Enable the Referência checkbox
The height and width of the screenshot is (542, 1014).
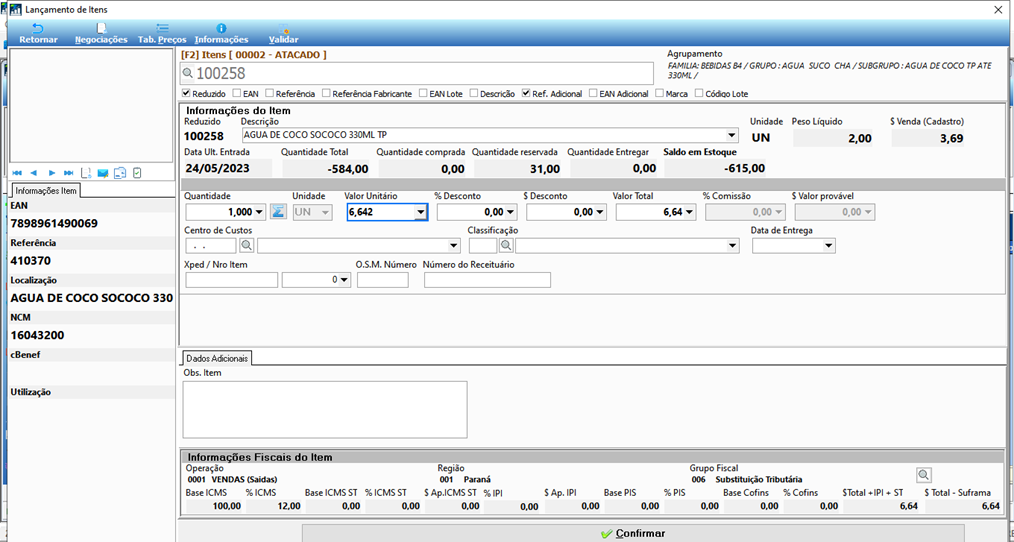270,93
